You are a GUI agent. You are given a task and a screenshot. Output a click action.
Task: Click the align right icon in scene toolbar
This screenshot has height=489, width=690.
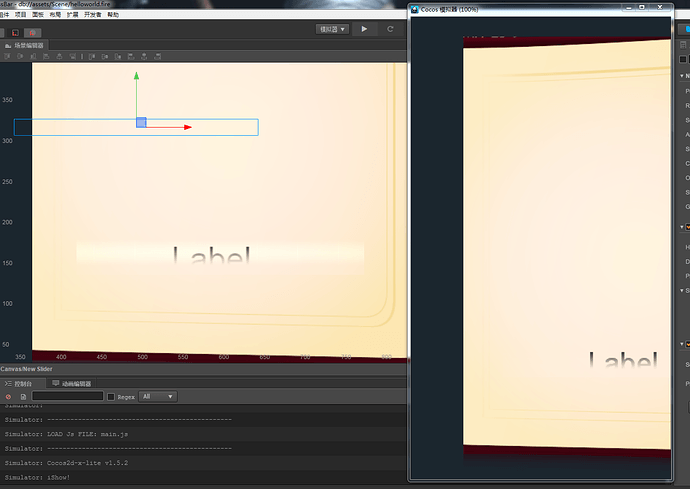coord(73,56)
